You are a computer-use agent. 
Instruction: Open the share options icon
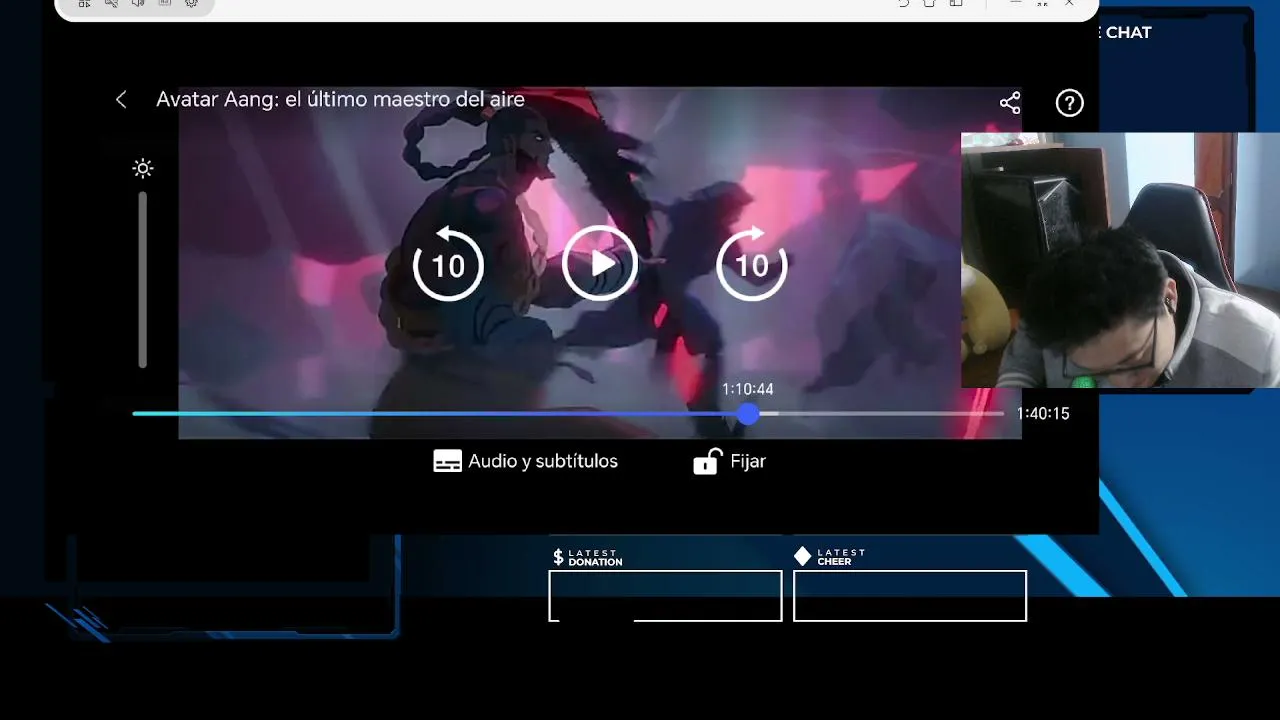click(x=1010, y=103)
